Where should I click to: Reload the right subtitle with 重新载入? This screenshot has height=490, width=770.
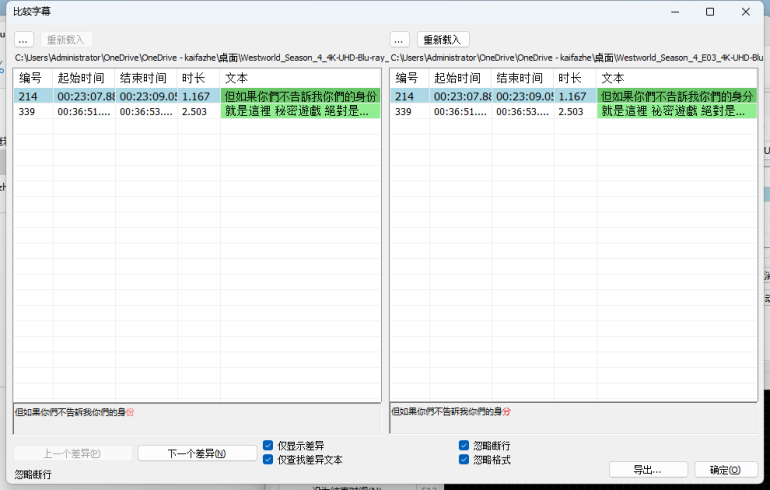pyautogui.click(x=443, y=40)
